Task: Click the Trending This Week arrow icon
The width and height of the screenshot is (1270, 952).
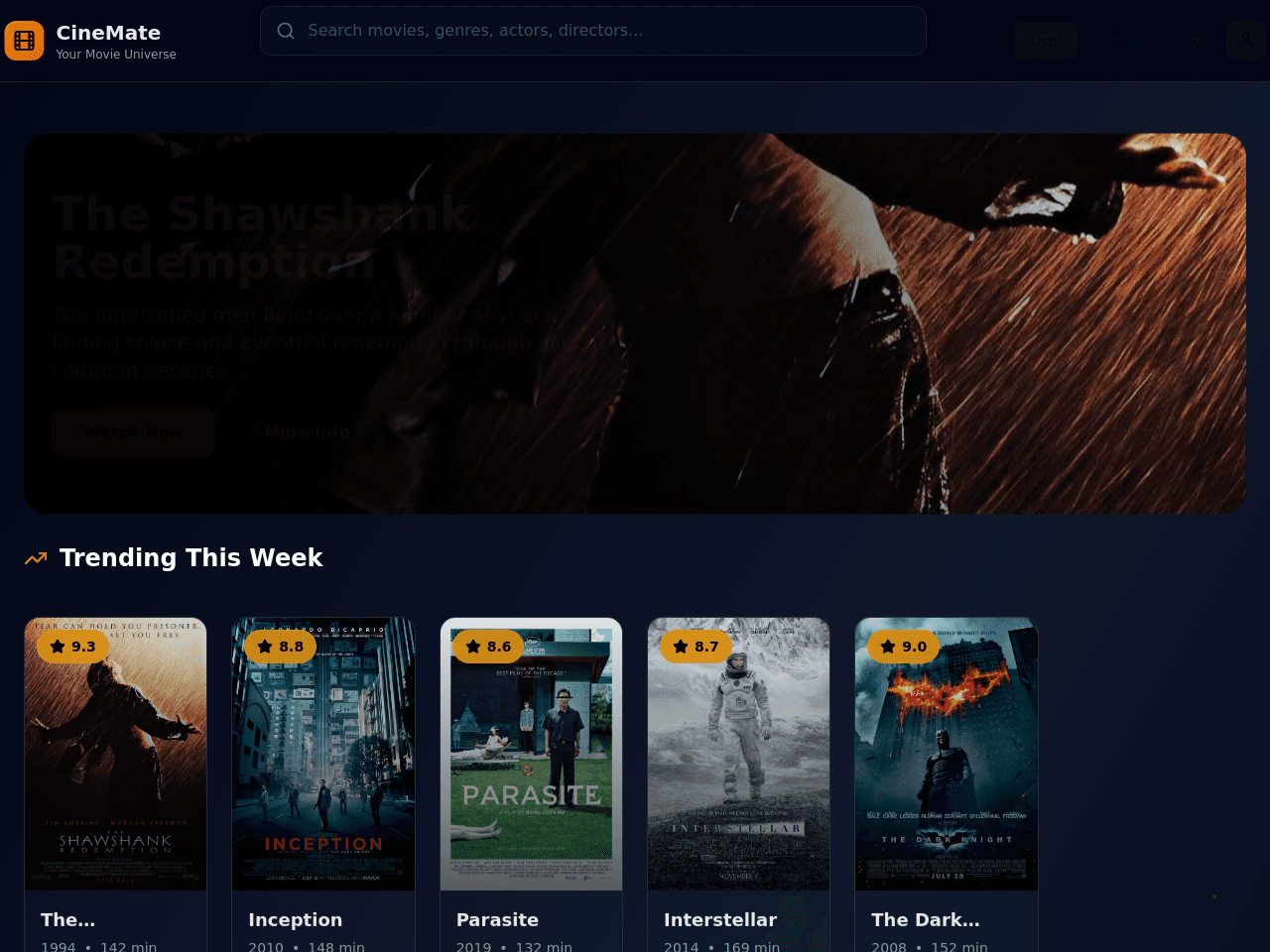Action: point(36,558)
